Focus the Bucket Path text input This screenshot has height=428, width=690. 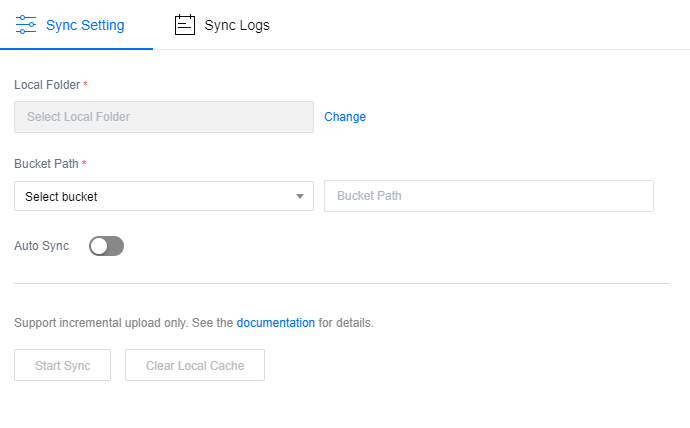click(x=488, y=196)
